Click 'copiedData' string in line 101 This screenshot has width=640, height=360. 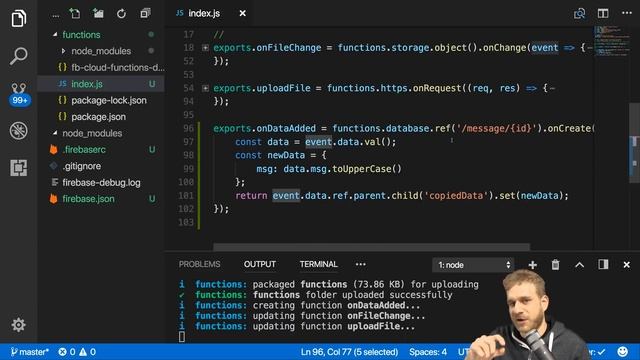456,196
